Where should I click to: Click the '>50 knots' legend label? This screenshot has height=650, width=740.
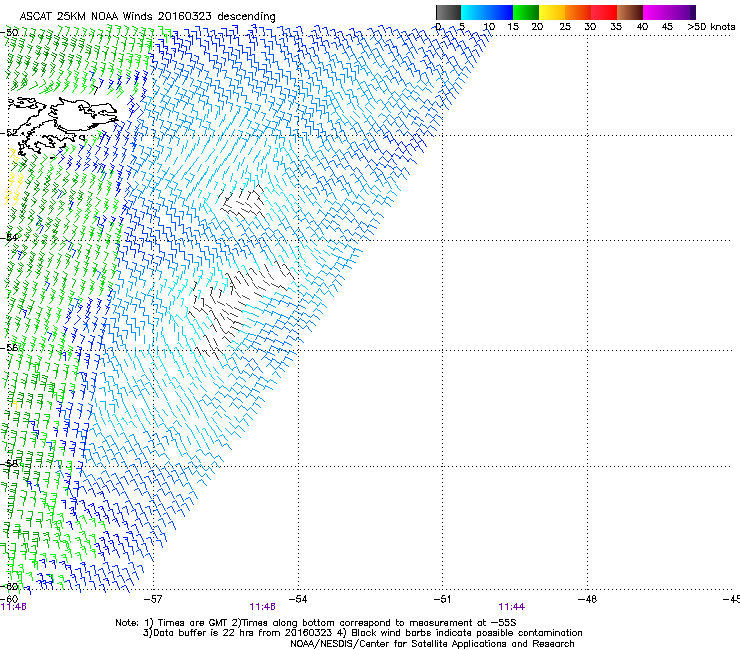[711, 27]
